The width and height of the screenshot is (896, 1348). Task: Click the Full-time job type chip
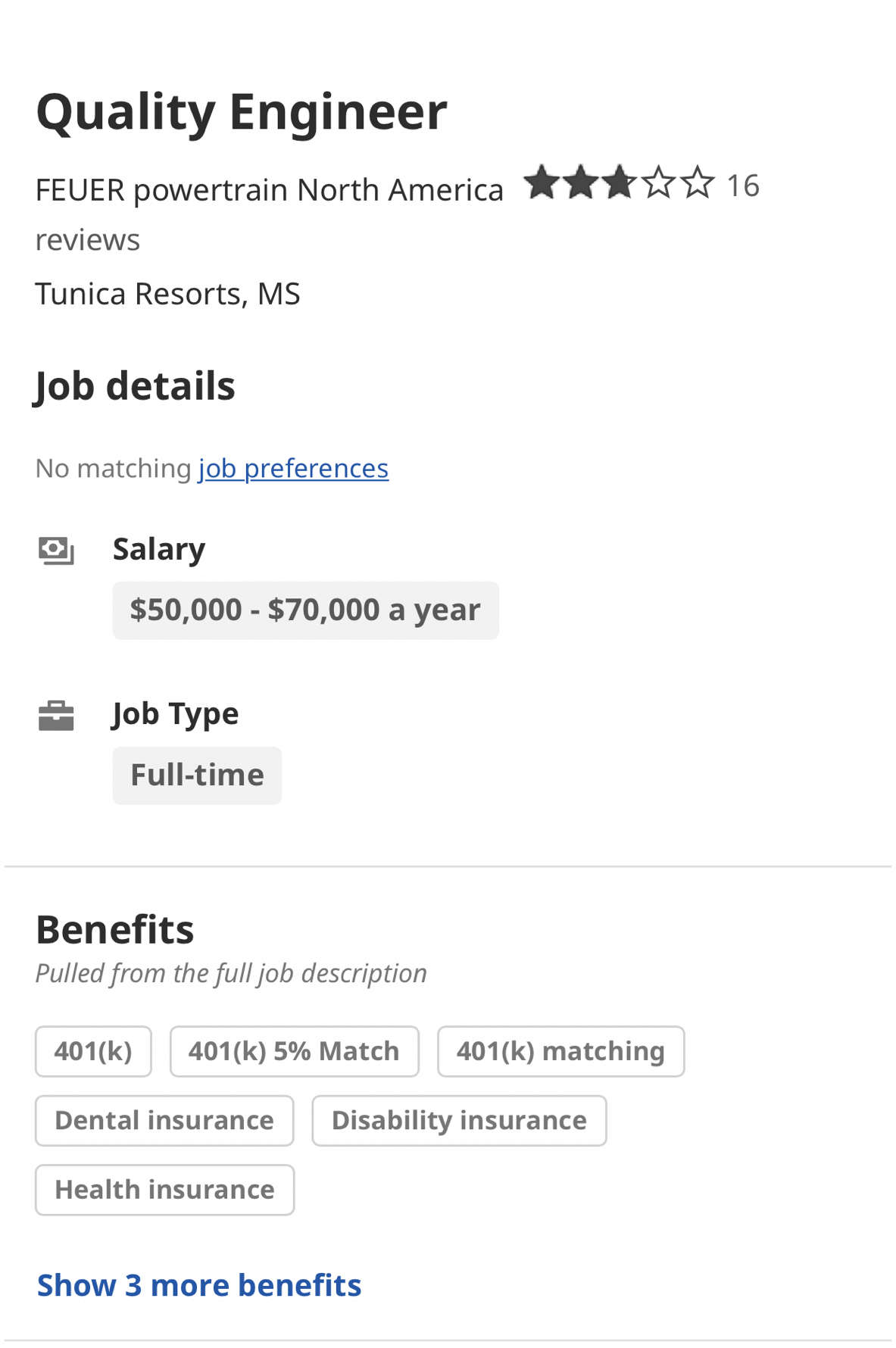pyautogui.click(x=197, y=775)
